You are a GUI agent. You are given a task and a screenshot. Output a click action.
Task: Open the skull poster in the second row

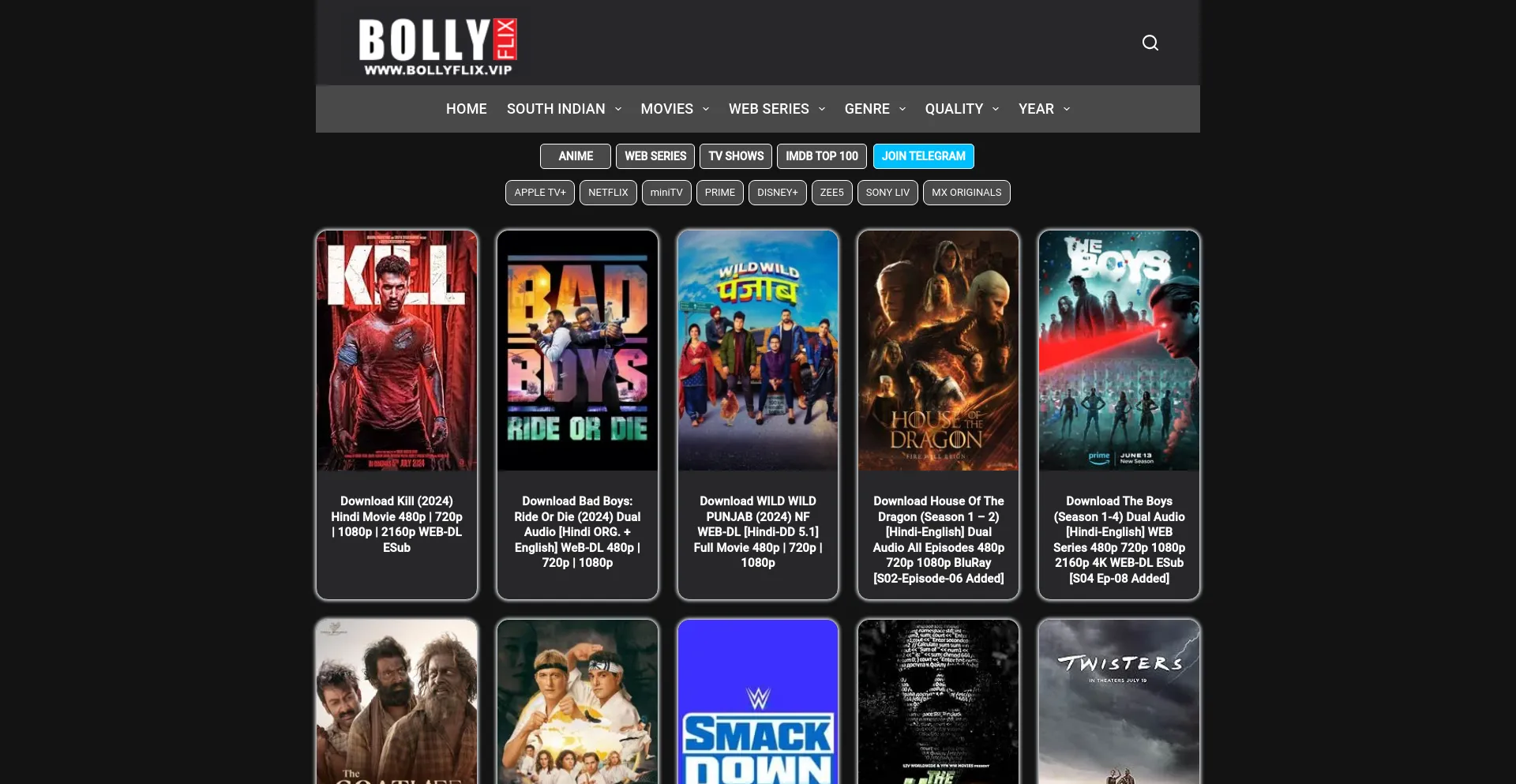(x=939, y=702)
